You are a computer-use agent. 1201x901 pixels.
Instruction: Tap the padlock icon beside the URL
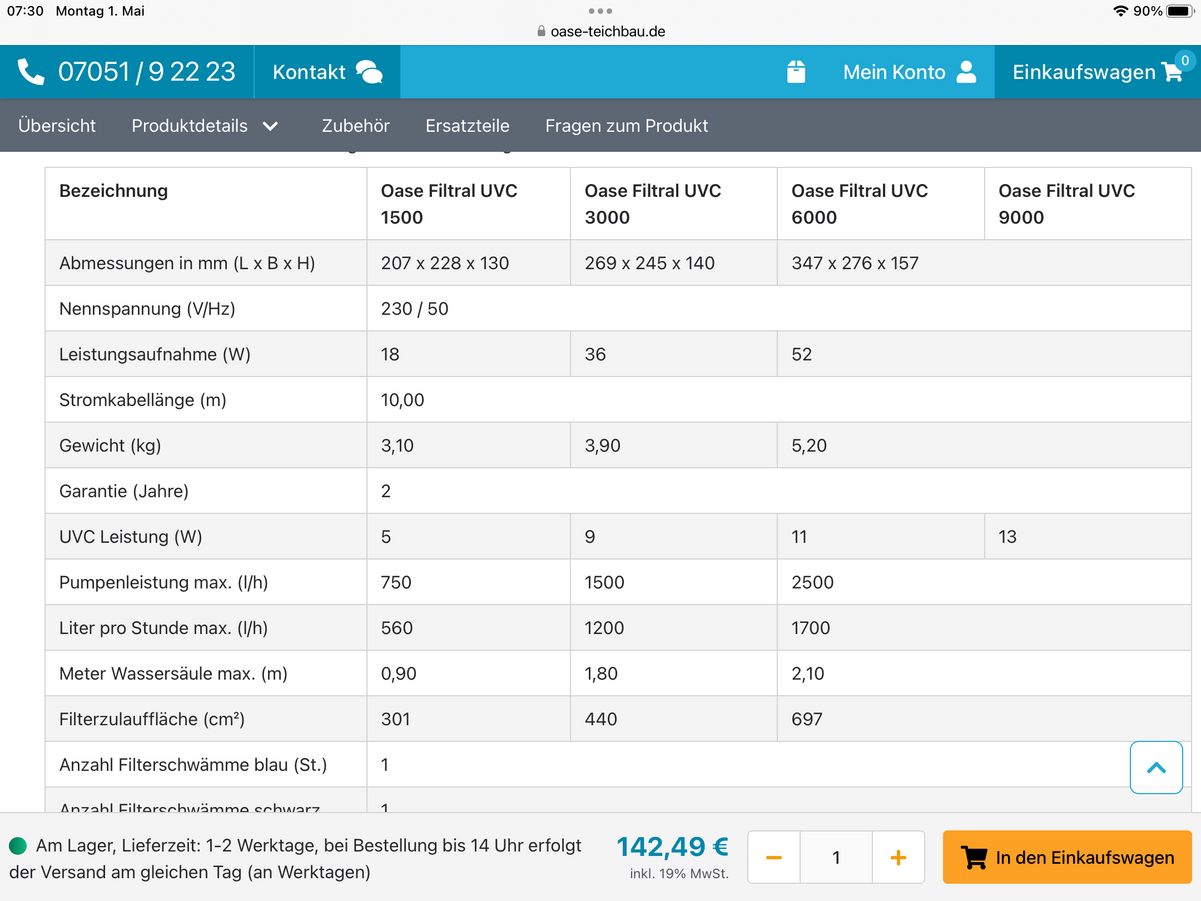coord(542,31)
